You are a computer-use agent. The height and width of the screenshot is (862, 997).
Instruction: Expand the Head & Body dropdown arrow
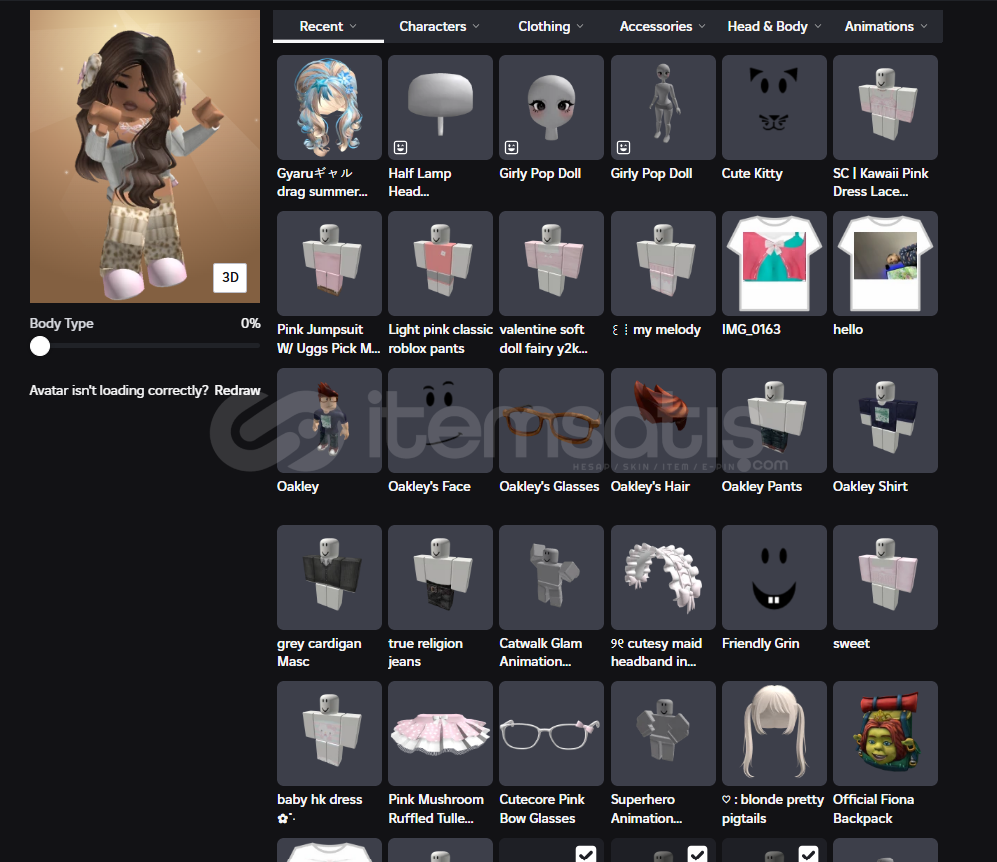coord(818,26)
